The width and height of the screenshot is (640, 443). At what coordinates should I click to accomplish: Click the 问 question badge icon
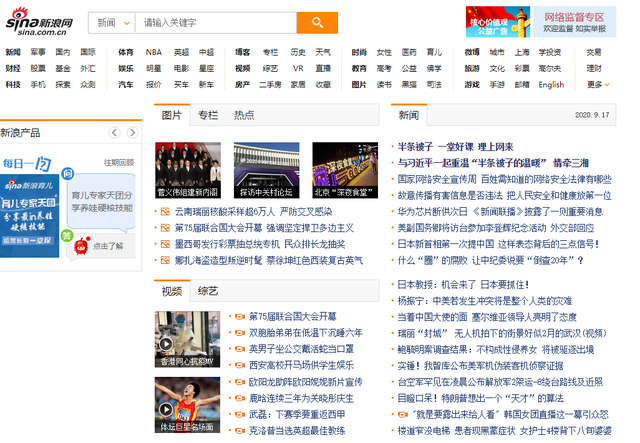(67, 174)
